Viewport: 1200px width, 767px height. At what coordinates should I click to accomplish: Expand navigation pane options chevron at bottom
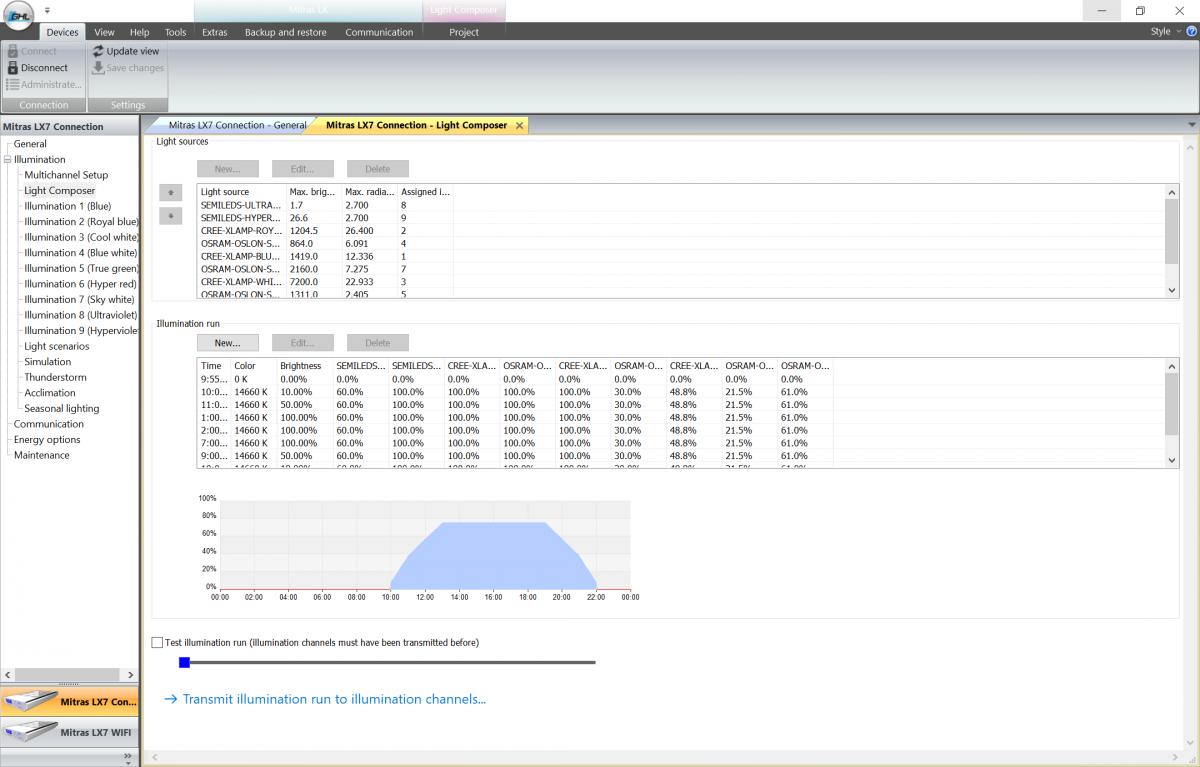pos(128,757)
